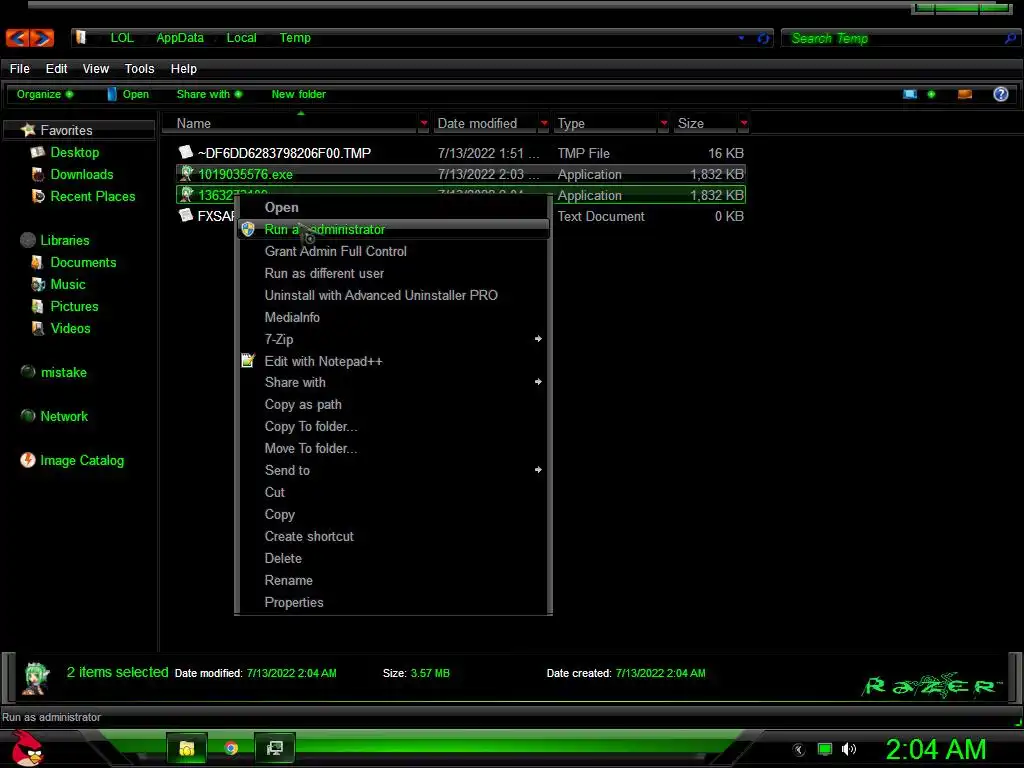Click the Downloads sidebar icon
This screenshot has height=768, width=1024.
[x=38, y=174]
